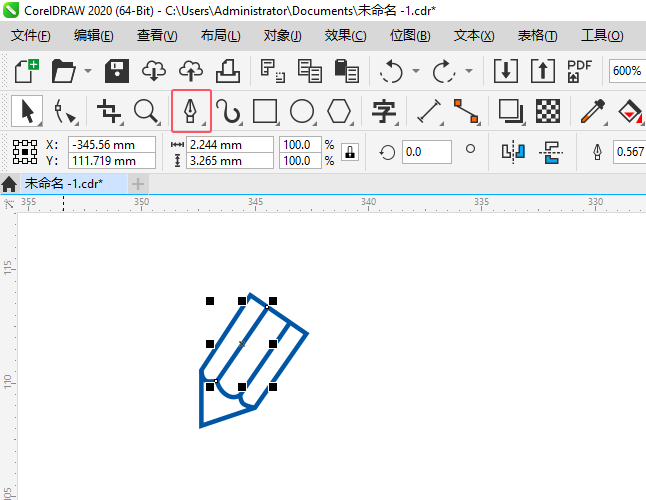Redo the last action
This screenshot has width=646, height=500.
[x=444, y=71]
